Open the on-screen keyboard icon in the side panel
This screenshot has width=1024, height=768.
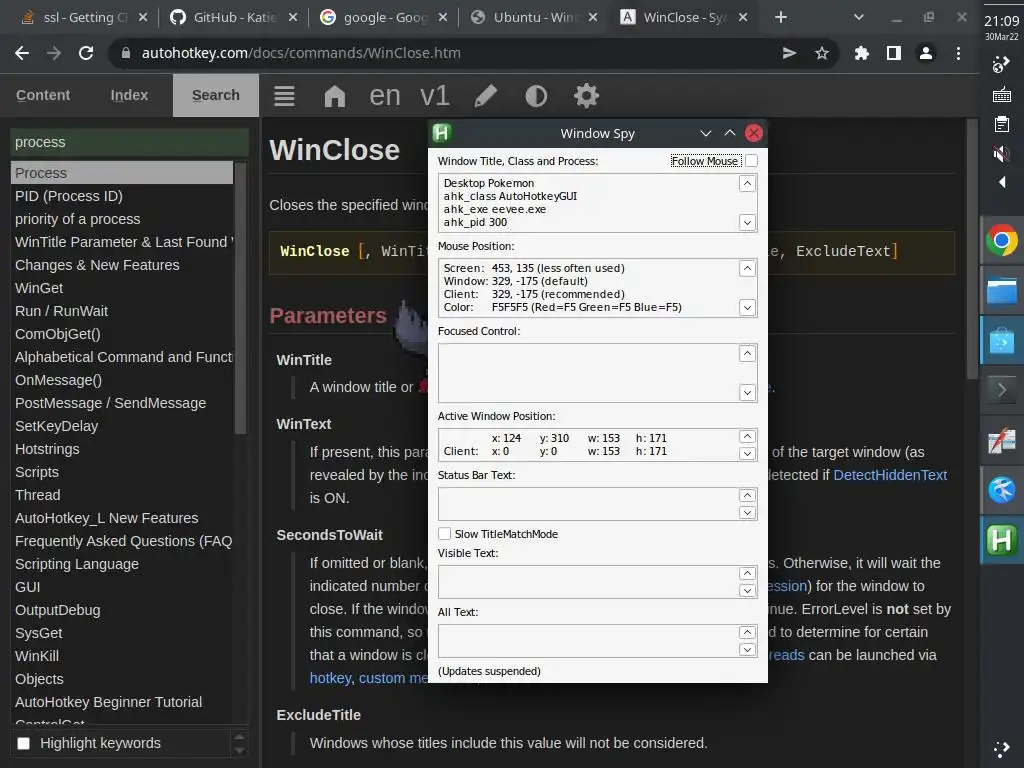[x=1001, y=95]
